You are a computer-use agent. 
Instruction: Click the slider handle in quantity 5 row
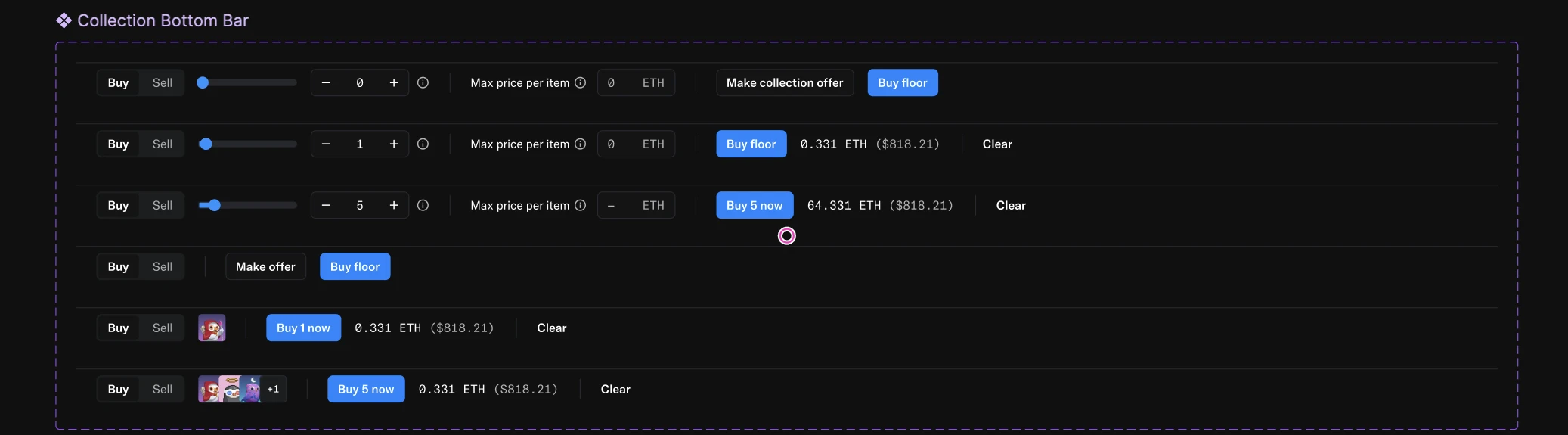click(x=215, y=206)
